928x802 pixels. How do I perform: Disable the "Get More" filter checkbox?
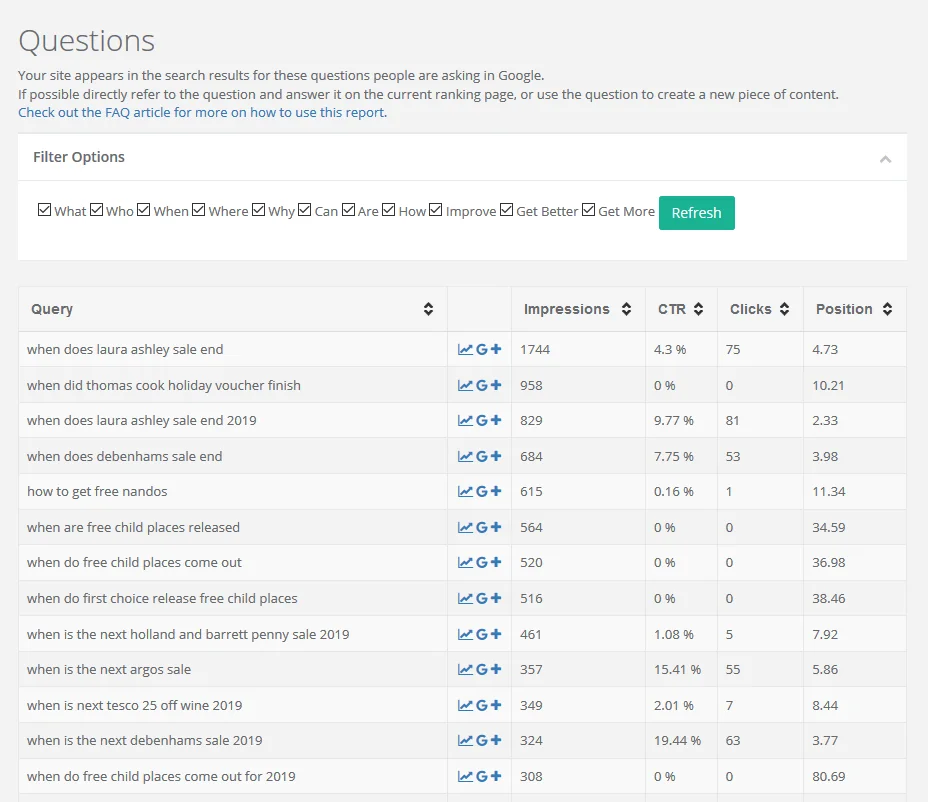(x=588, y=211)
